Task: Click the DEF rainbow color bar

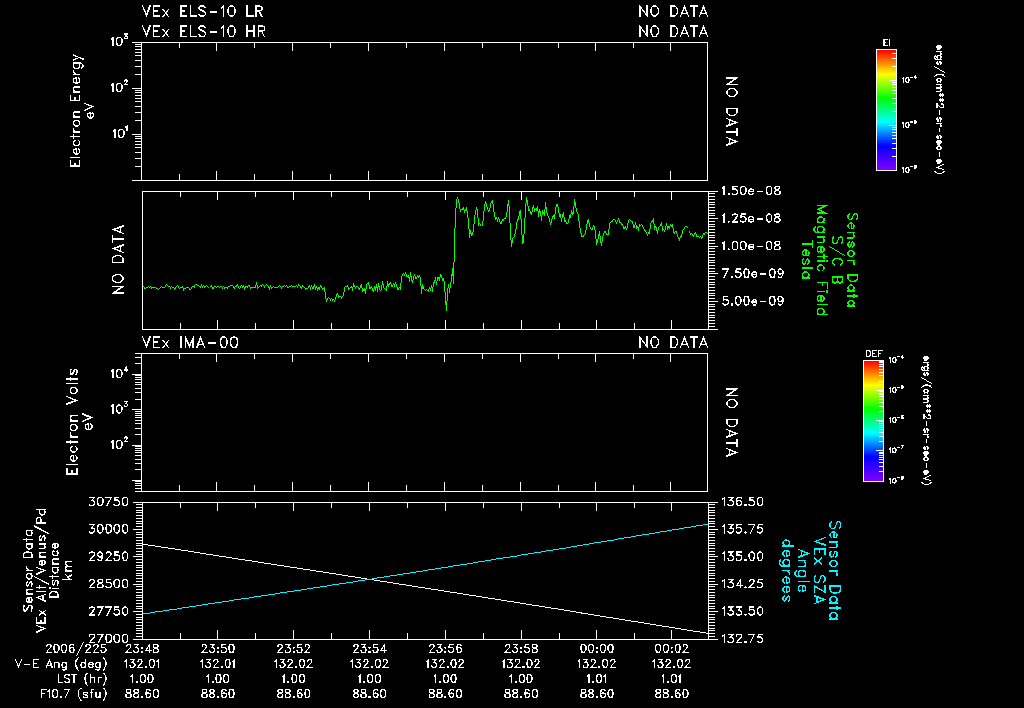Action: (874, 421)
